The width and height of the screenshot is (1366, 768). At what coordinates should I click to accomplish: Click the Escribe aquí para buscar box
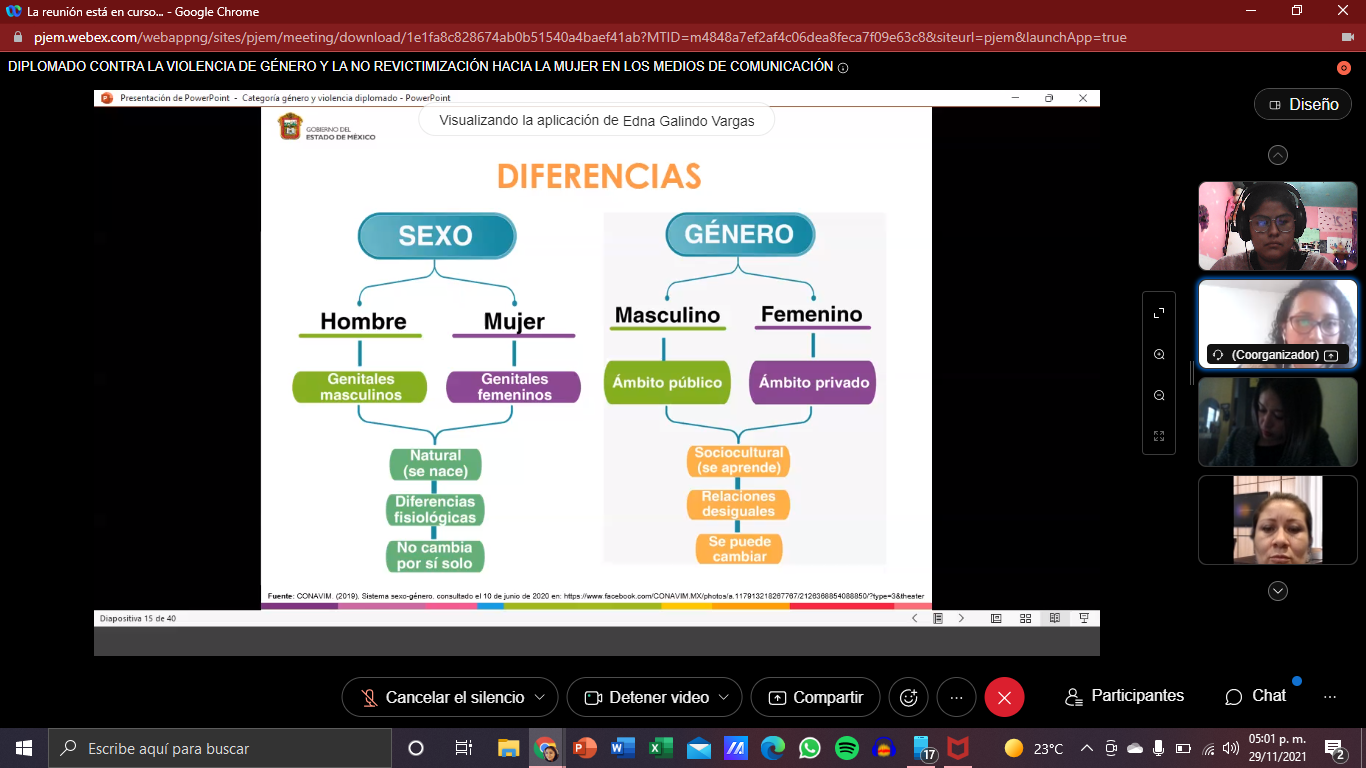(219, 748)
